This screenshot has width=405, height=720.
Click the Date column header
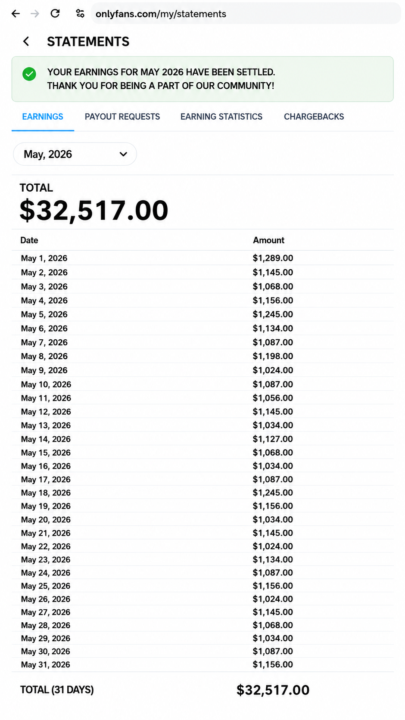[29, 240]
